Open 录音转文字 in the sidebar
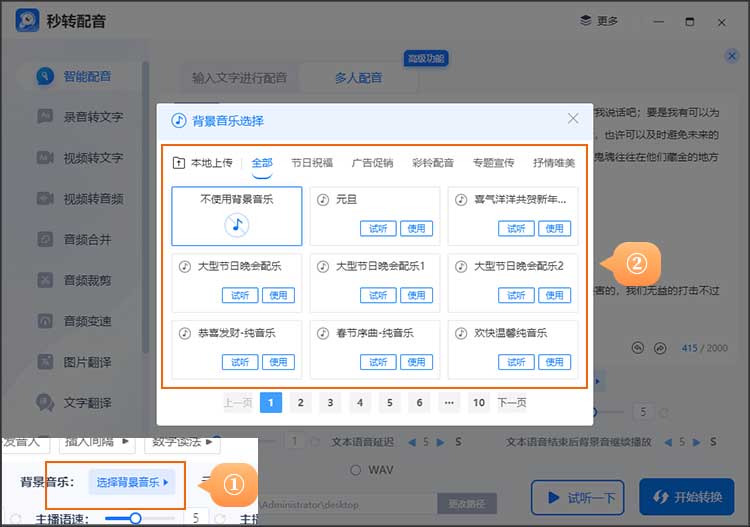The image size is (750, 527). (x=80, y=117)
